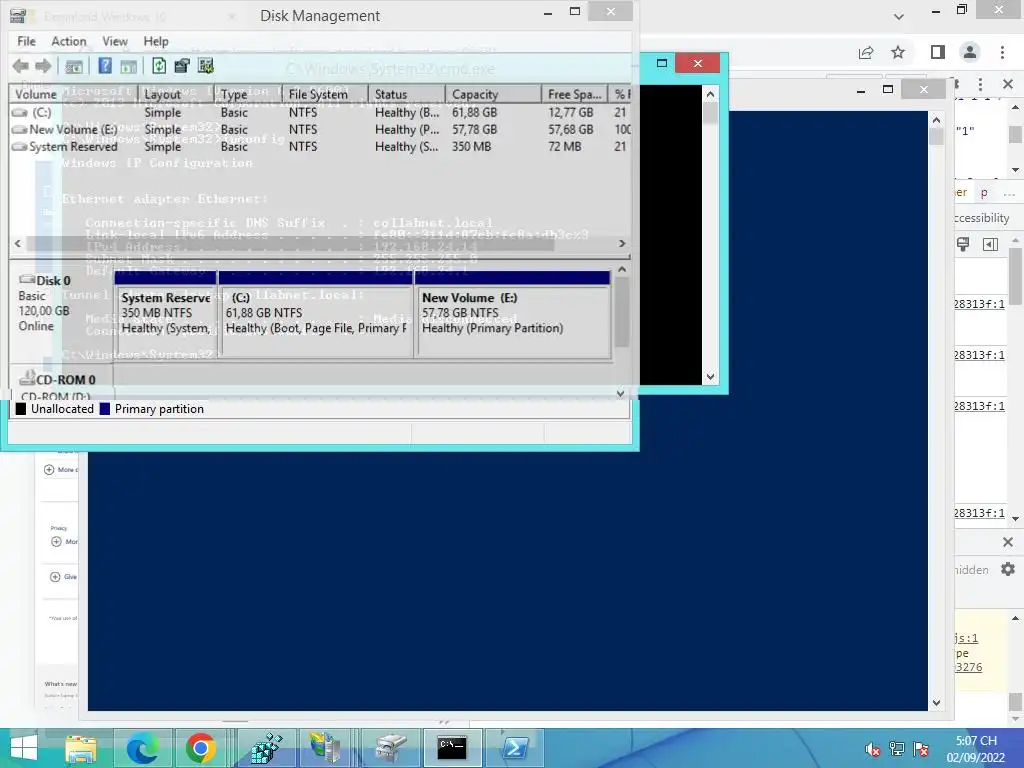
Task: Open DevTools three-dot customize menu
Action: point(980,84)
